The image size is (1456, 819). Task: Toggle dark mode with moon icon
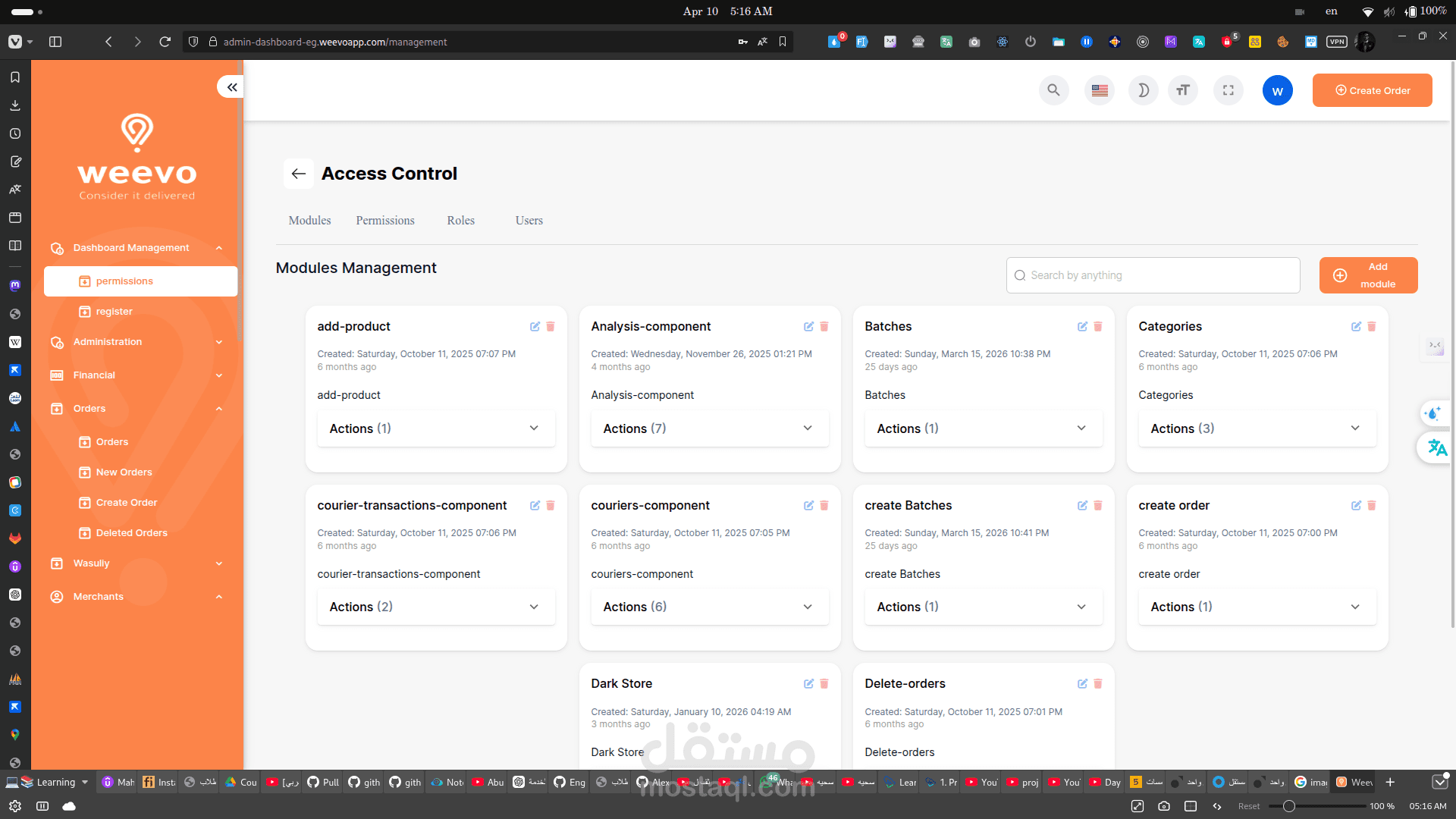coord(1143,90)
